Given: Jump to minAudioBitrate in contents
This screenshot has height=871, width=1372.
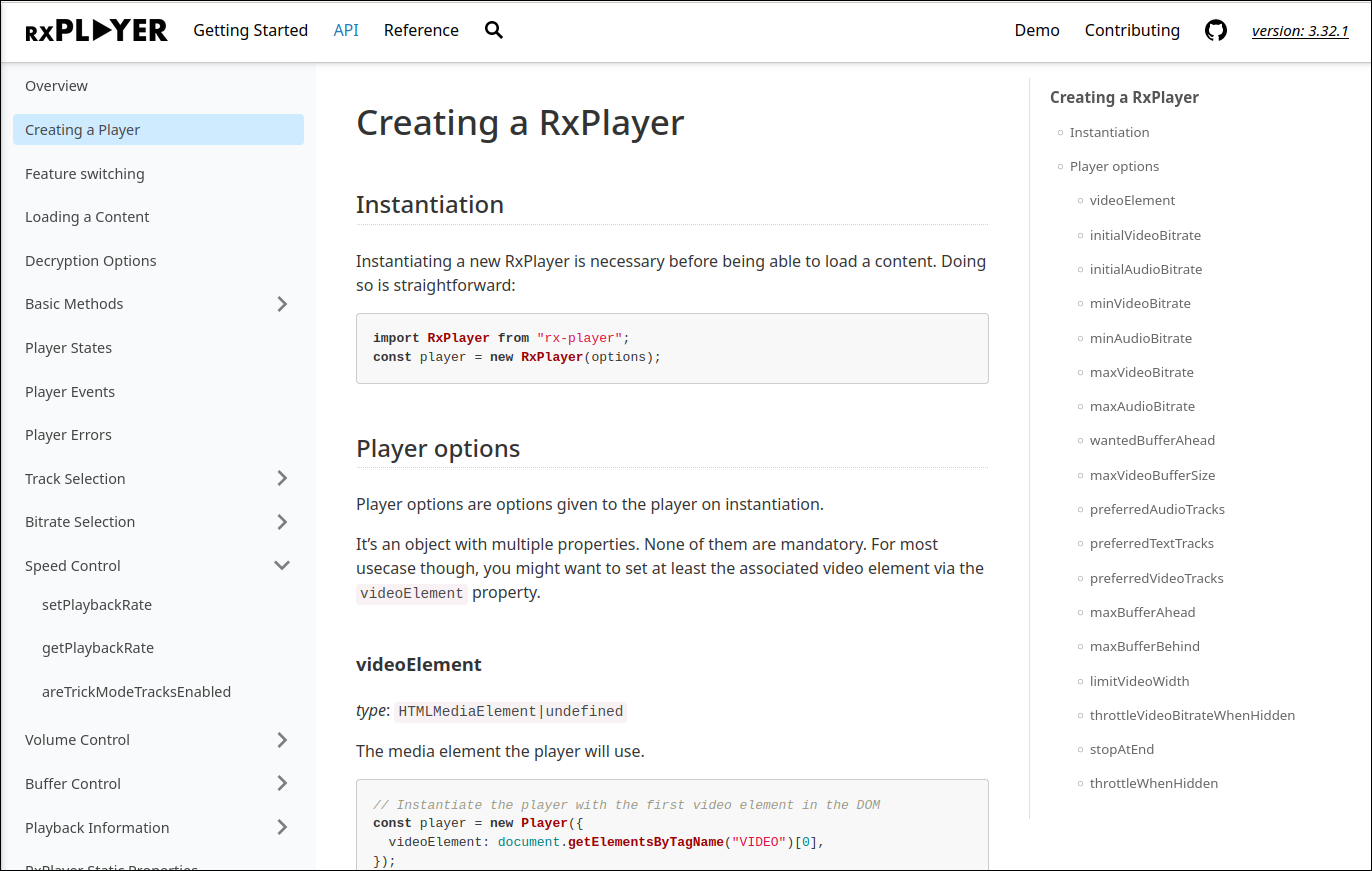Looking at the screenshot, I should point(1141,338).
